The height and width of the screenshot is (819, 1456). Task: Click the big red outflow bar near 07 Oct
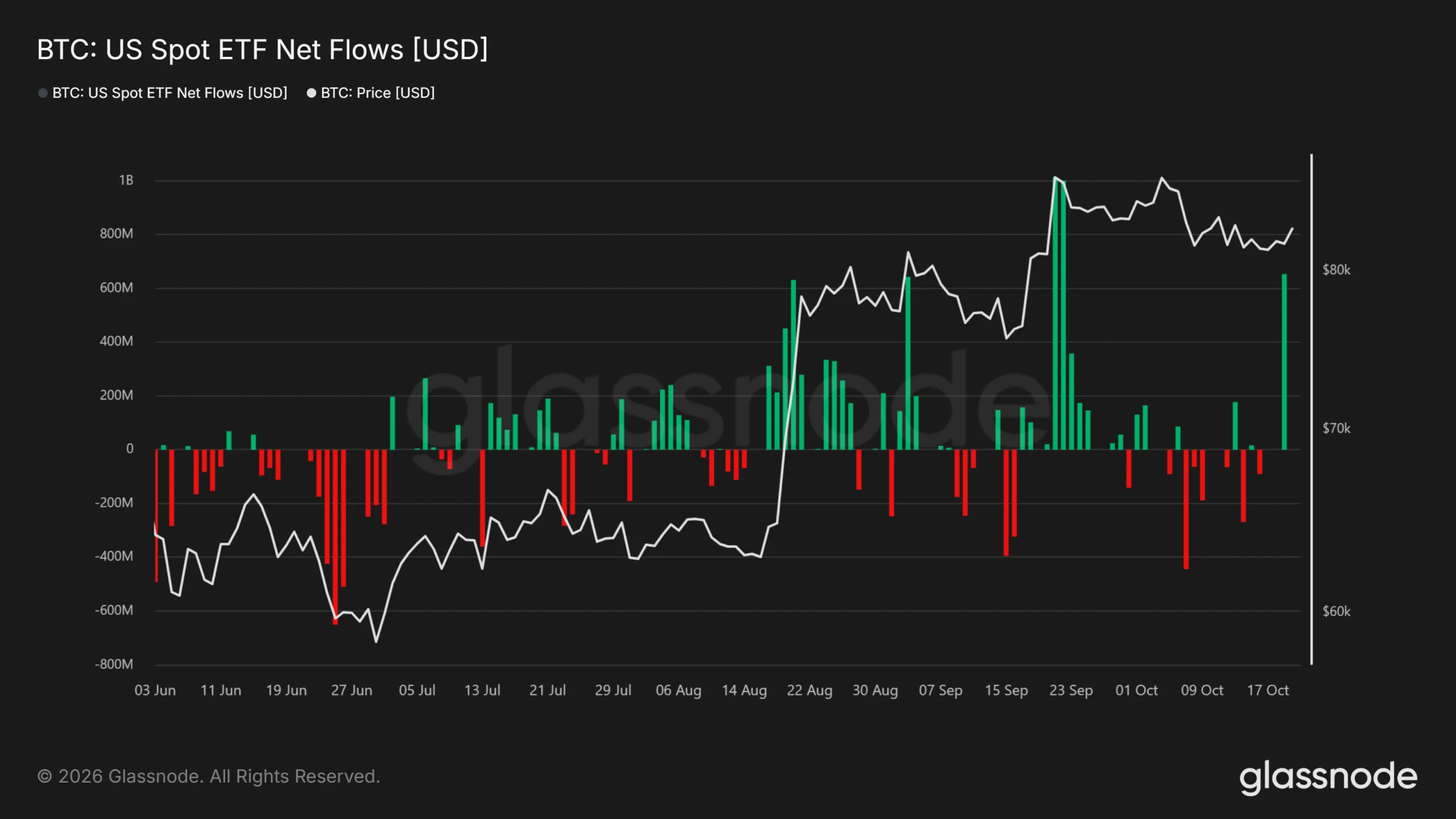pyautogui.click(x=1186, y=509)
